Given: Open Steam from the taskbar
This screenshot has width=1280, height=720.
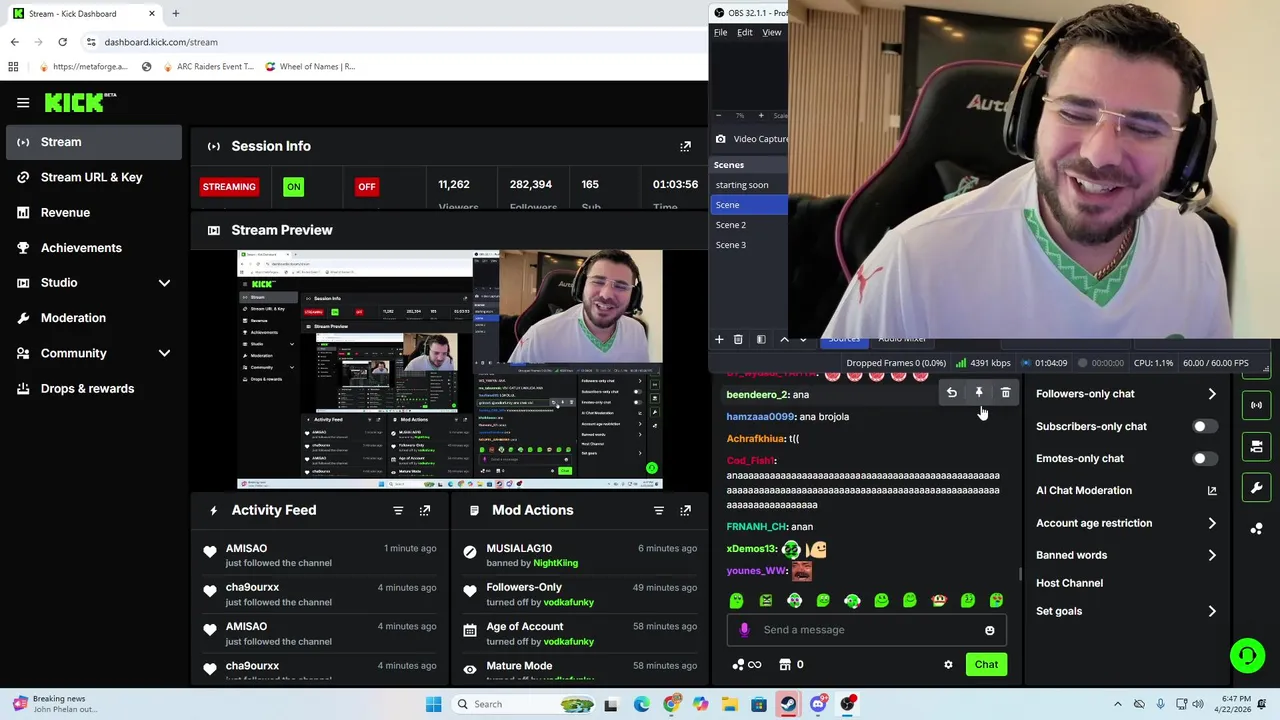Looking at the screenshot, I should pos(788,704).
